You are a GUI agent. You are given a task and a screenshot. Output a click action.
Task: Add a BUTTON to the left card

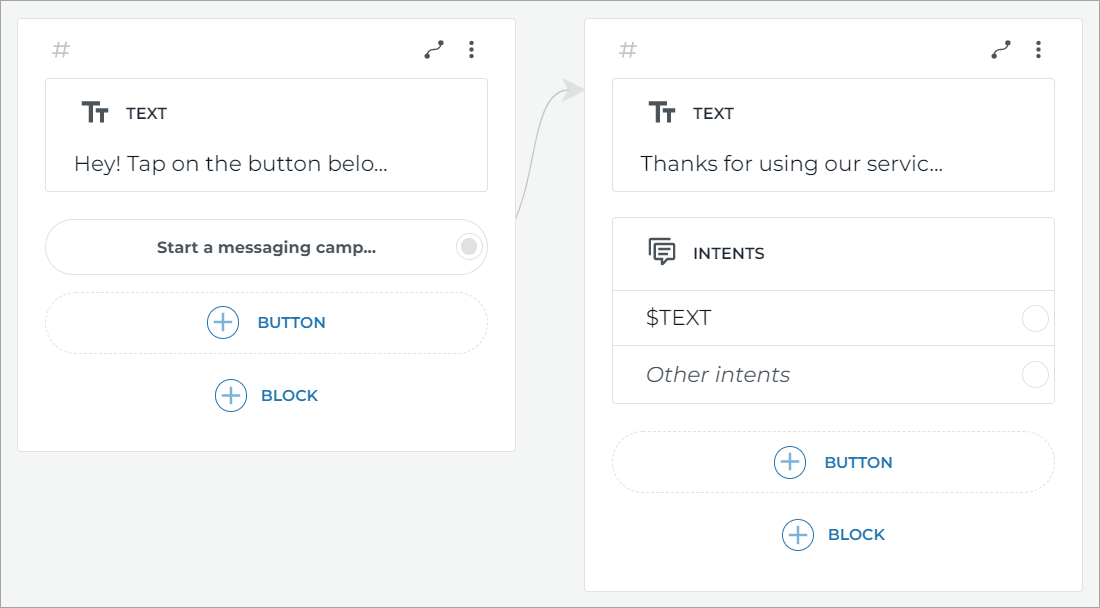266,323
